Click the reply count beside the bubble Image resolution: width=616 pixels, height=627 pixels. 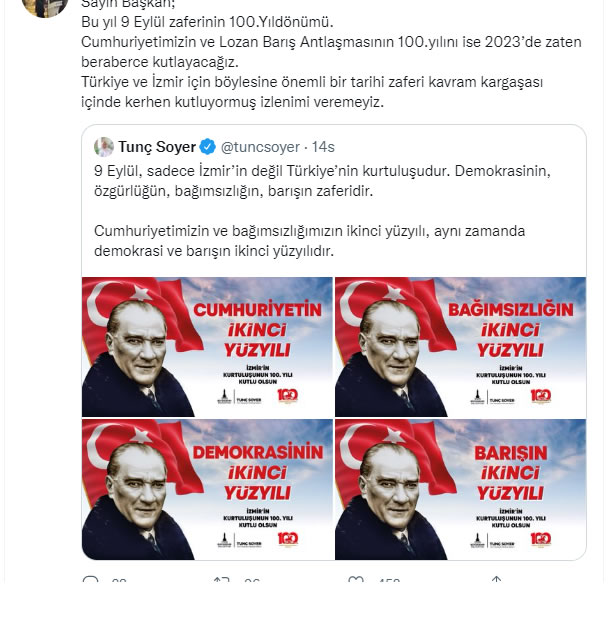(119, 581)
